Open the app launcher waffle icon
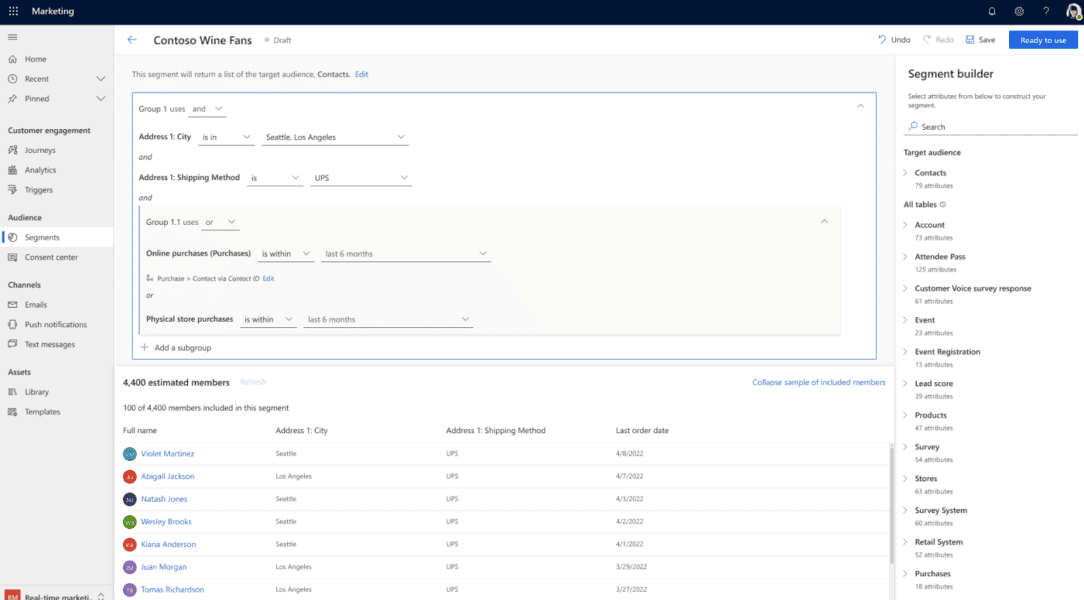This screenshot has width=1084, height=600. click(14, 12)
